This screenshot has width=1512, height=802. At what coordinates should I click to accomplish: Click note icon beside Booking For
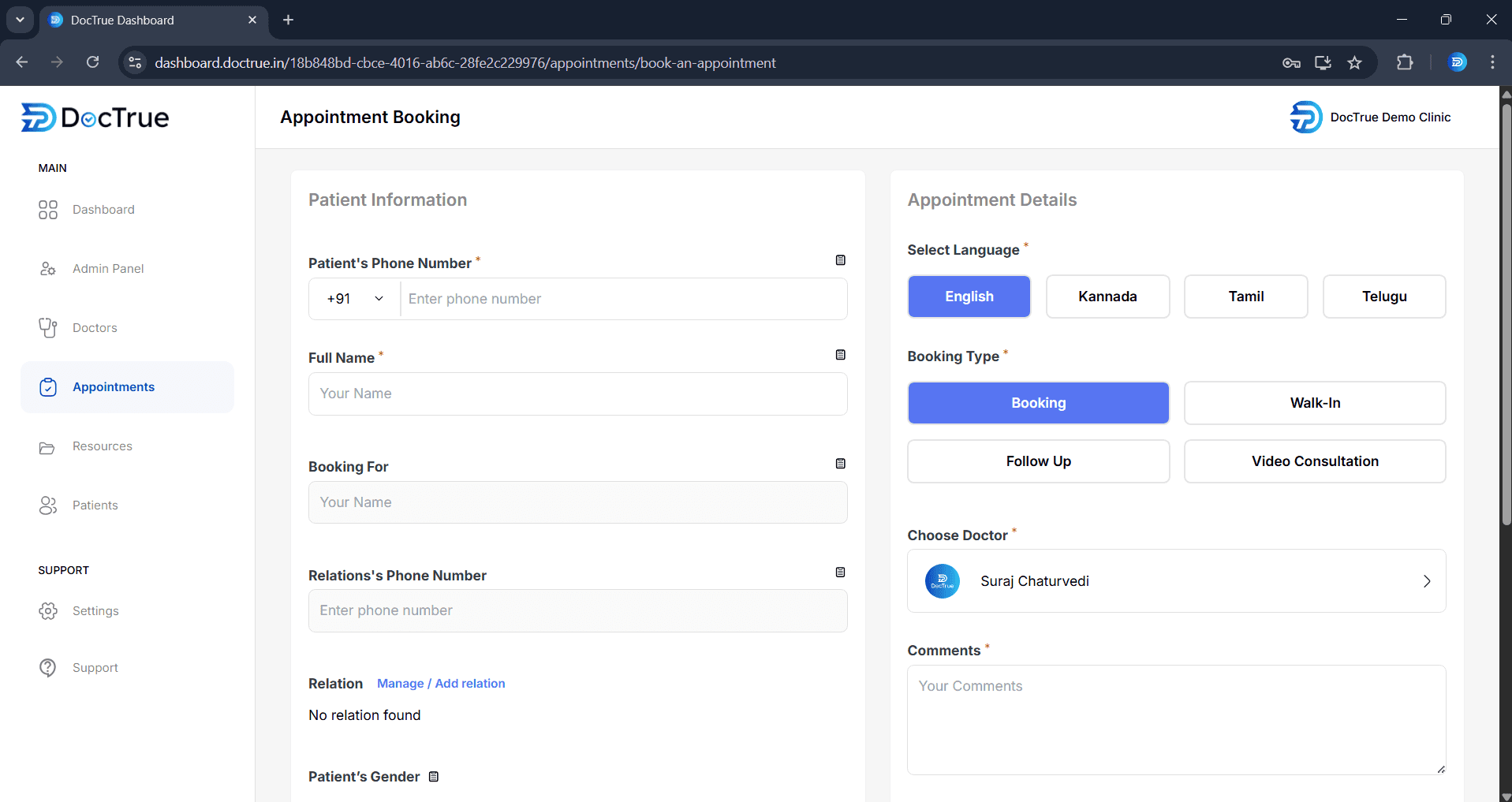tap(841, 464)
